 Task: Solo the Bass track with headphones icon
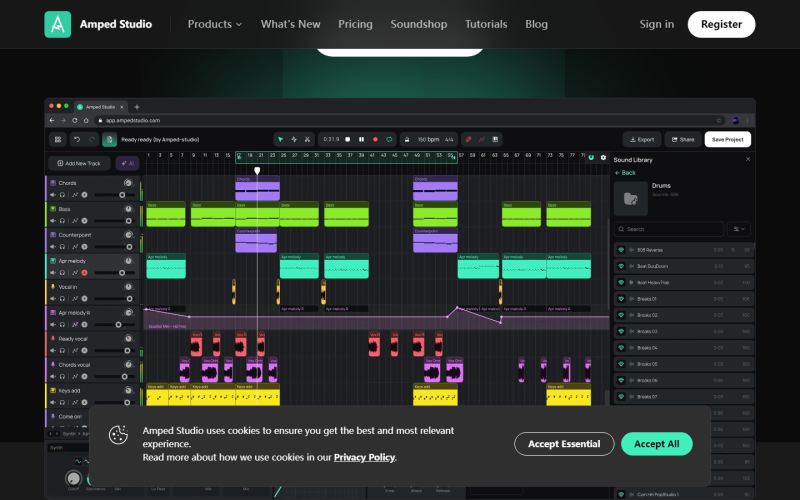coord(62,220)
